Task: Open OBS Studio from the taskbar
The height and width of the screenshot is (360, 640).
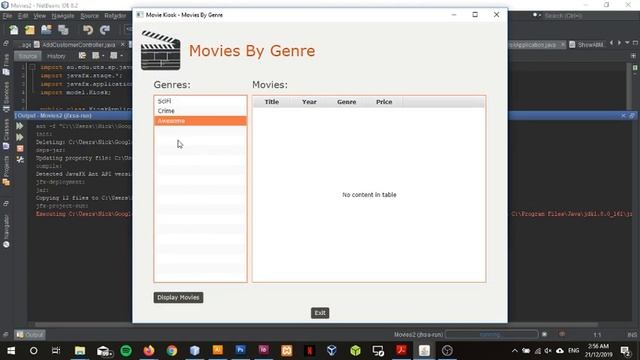Action: (447, 351)
